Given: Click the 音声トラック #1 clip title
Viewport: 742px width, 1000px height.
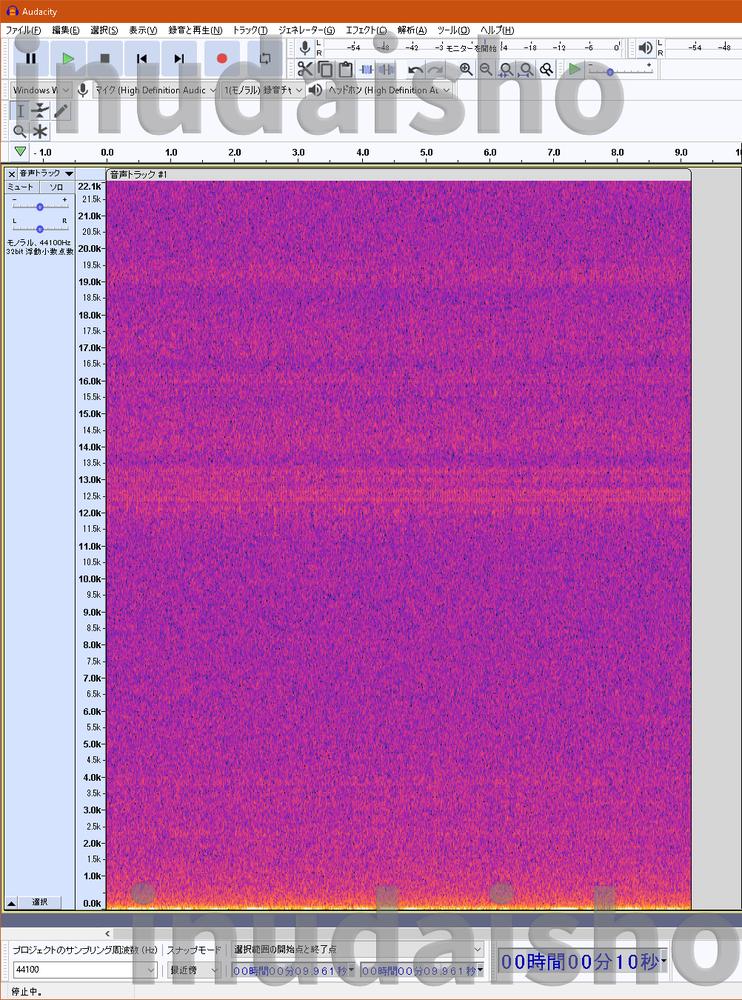Looking at the screenshot, I should pos(138,174).
